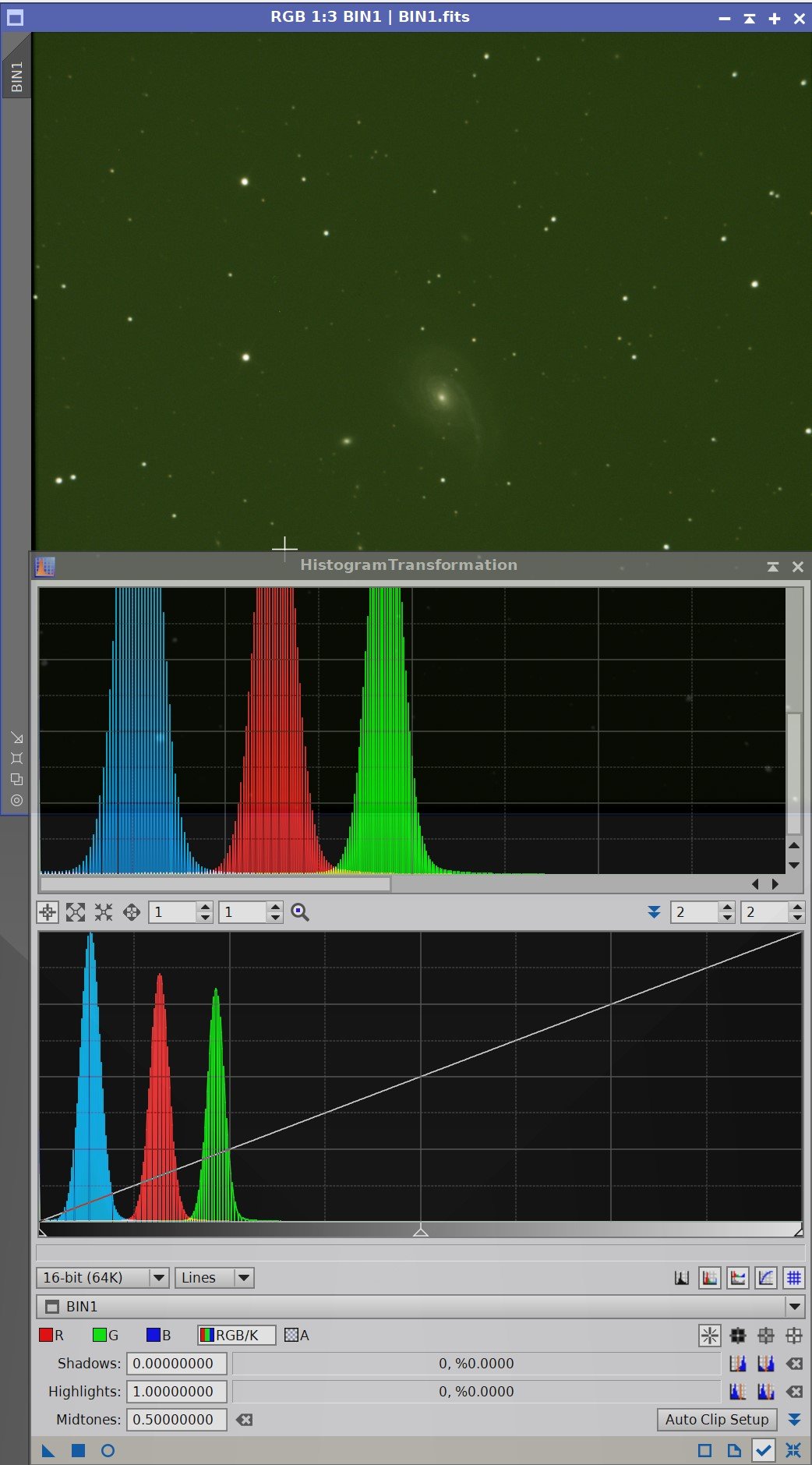The image size is (812, 1465).
Task: Click second auto zero shadows icon
Action: pyautogui.click(x=766, y=1364)
